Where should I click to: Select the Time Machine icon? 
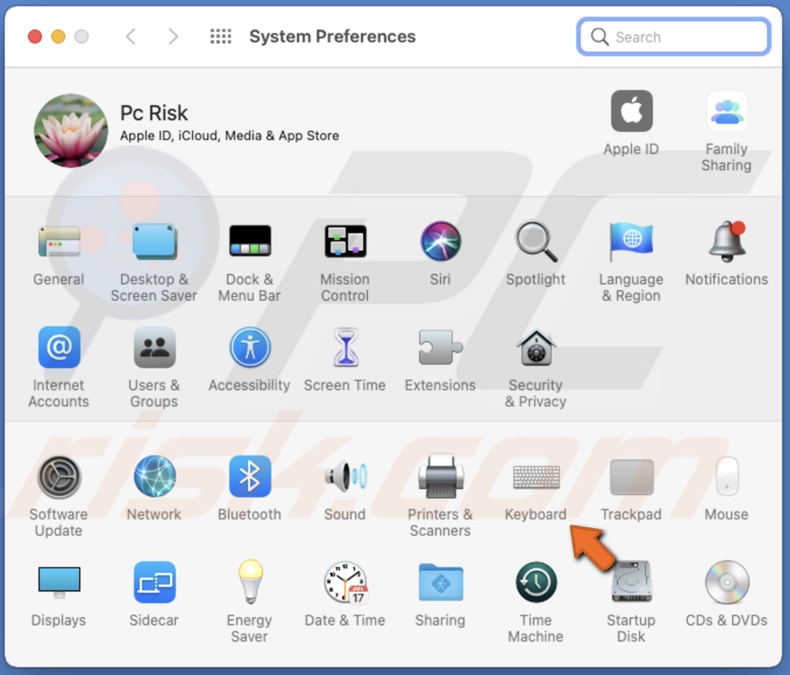[x=536, y=584]
